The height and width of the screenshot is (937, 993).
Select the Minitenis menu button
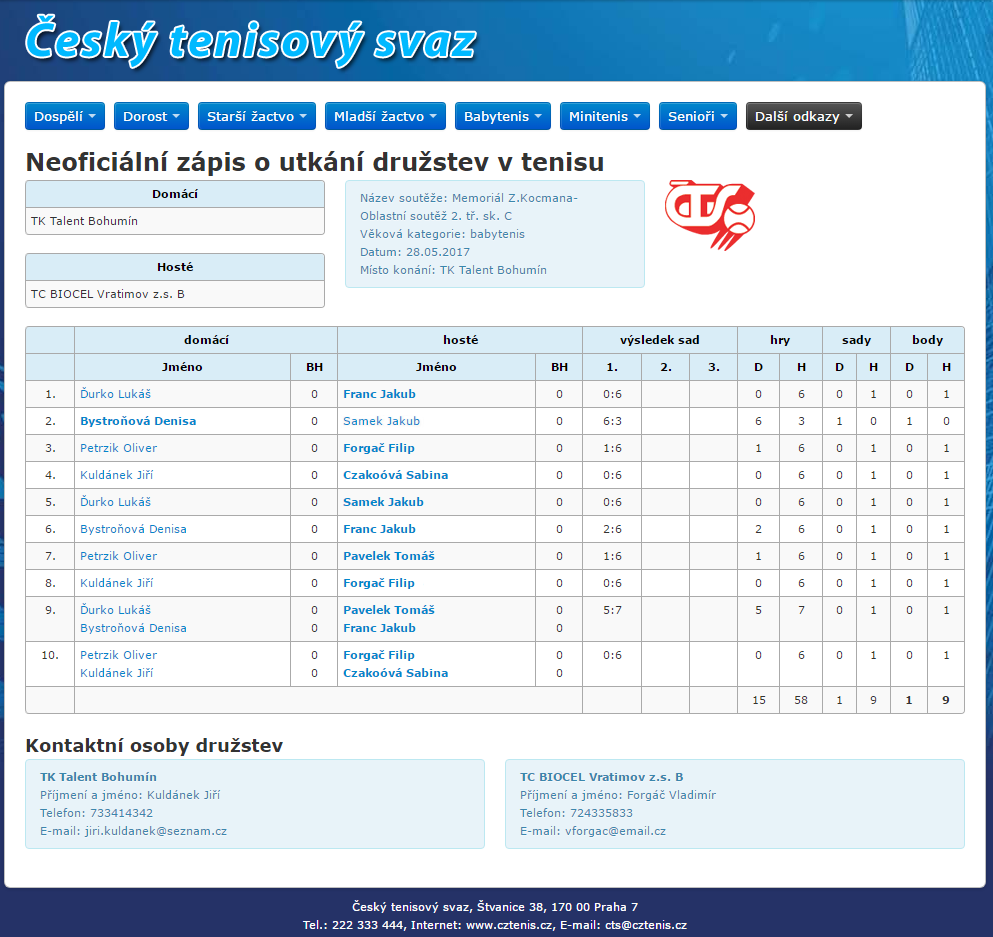click(x=604, y=116)
